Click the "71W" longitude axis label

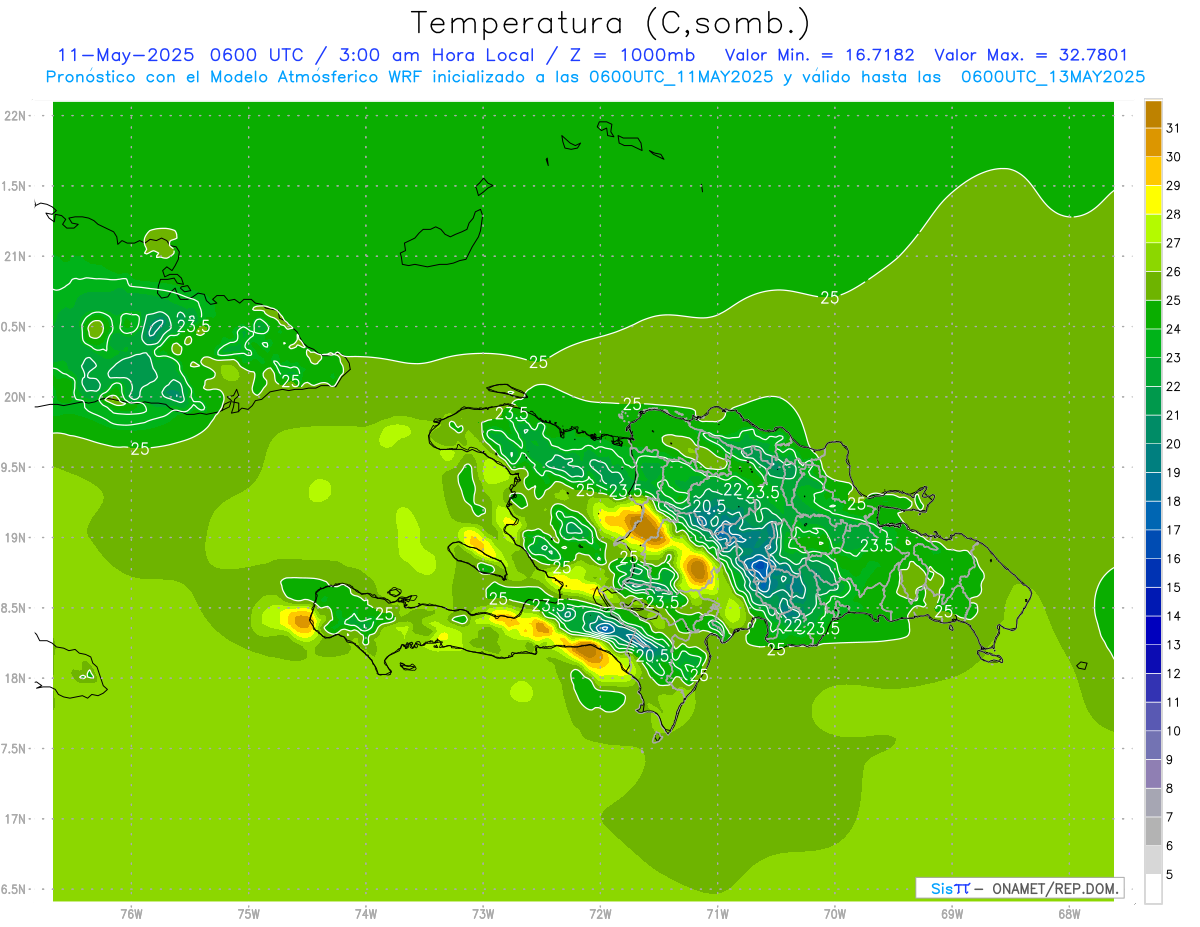tap(717, 914)
